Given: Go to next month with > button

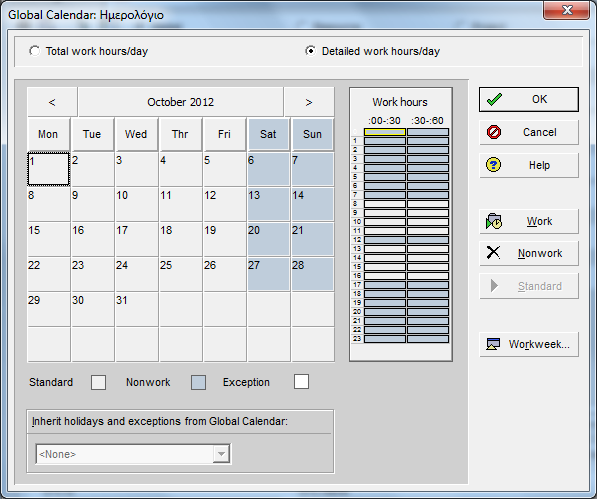Looking at the screenshot, I should 309,102.
